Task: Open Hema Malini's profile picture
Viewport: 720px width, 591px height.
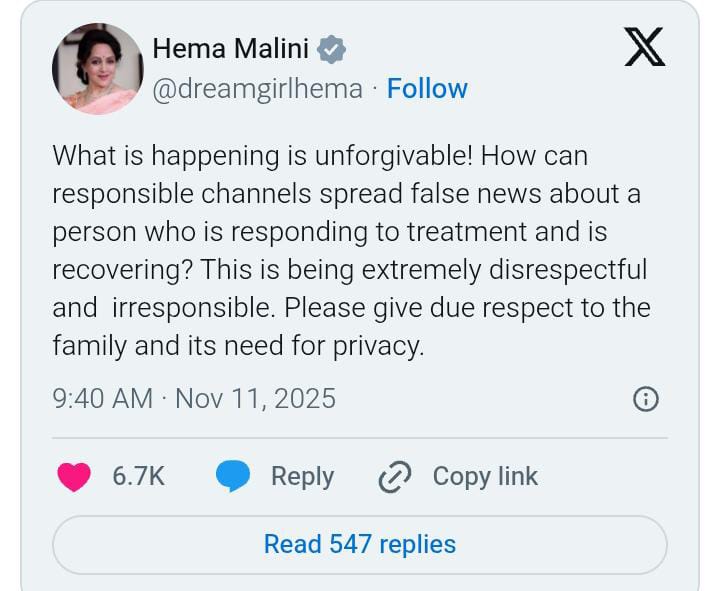Action: tap(98, 69)
